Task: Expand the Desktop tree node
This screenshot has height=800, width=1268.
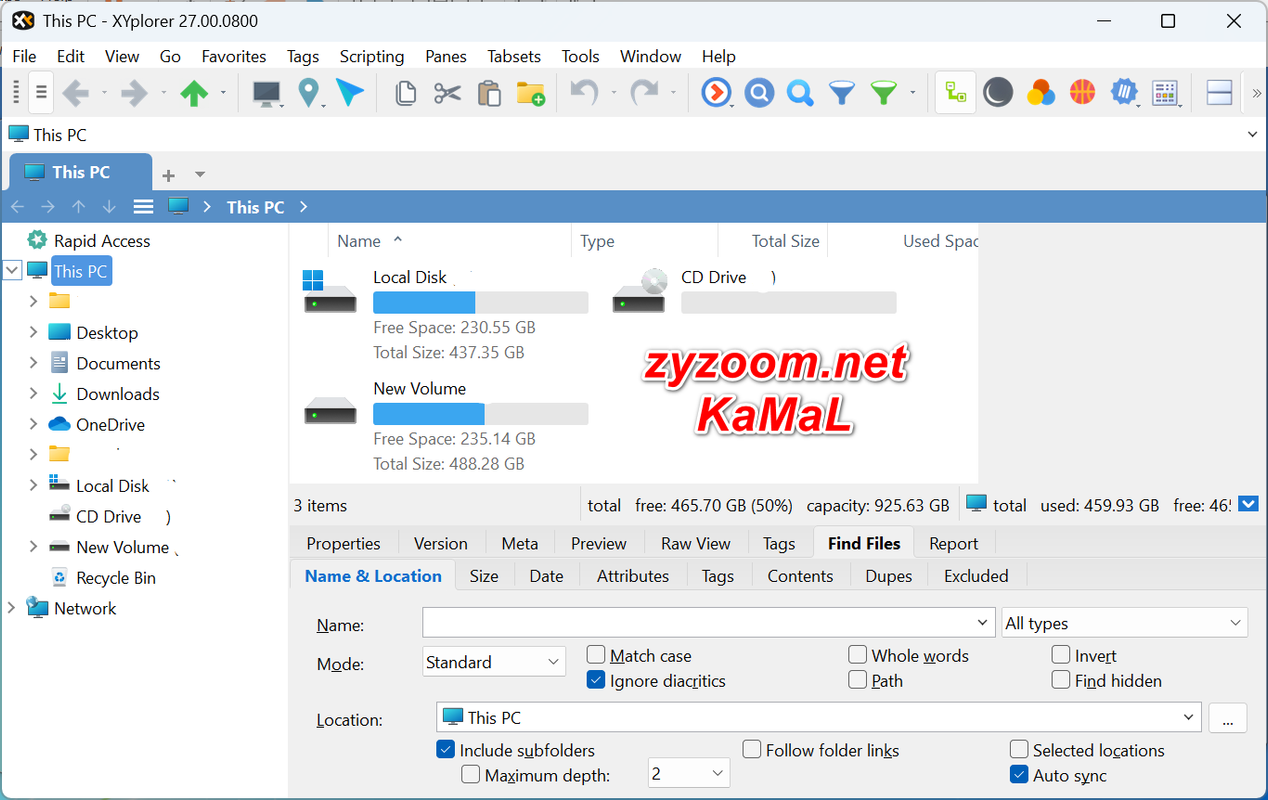Action: click(x=33, y=332)
